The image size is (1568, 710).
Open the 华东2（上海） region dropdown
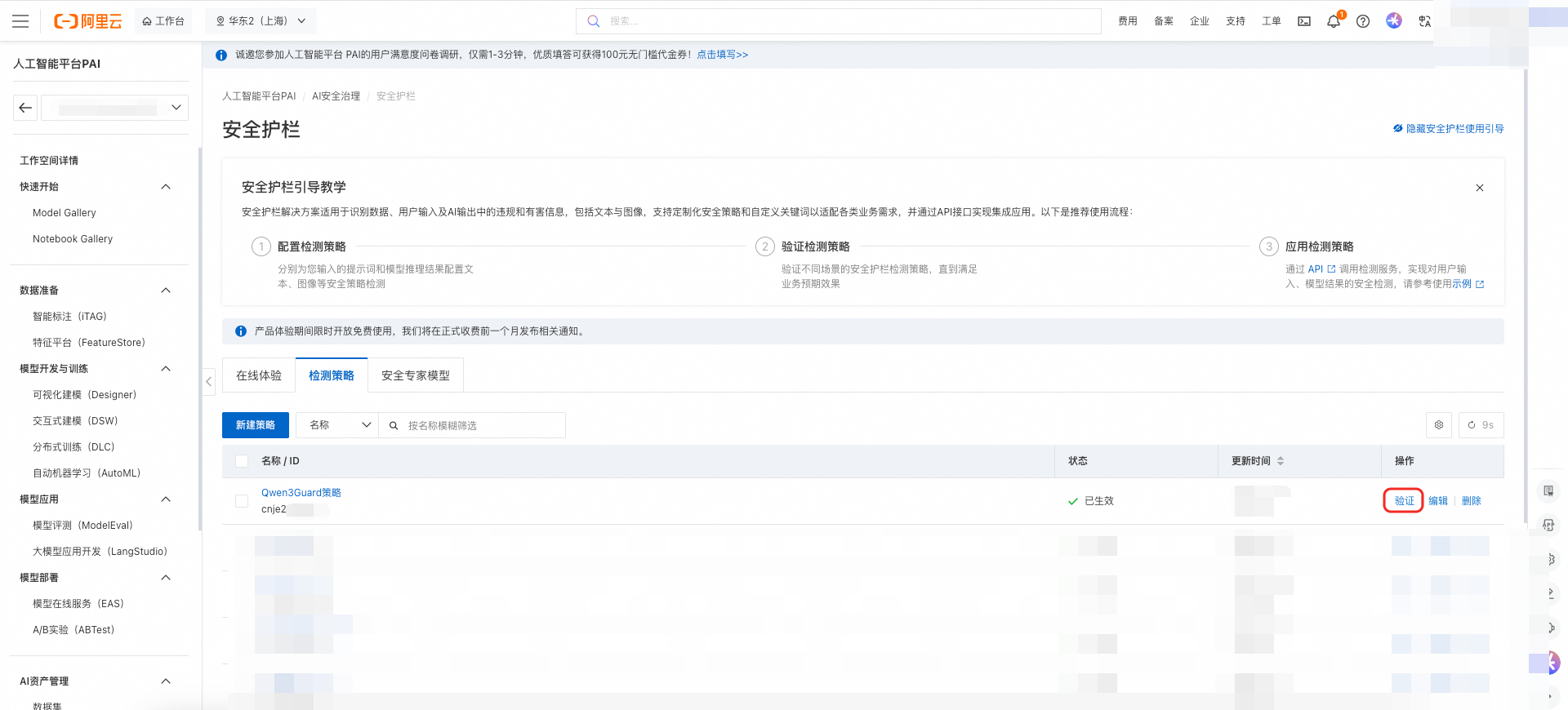[x=261, y=21]
